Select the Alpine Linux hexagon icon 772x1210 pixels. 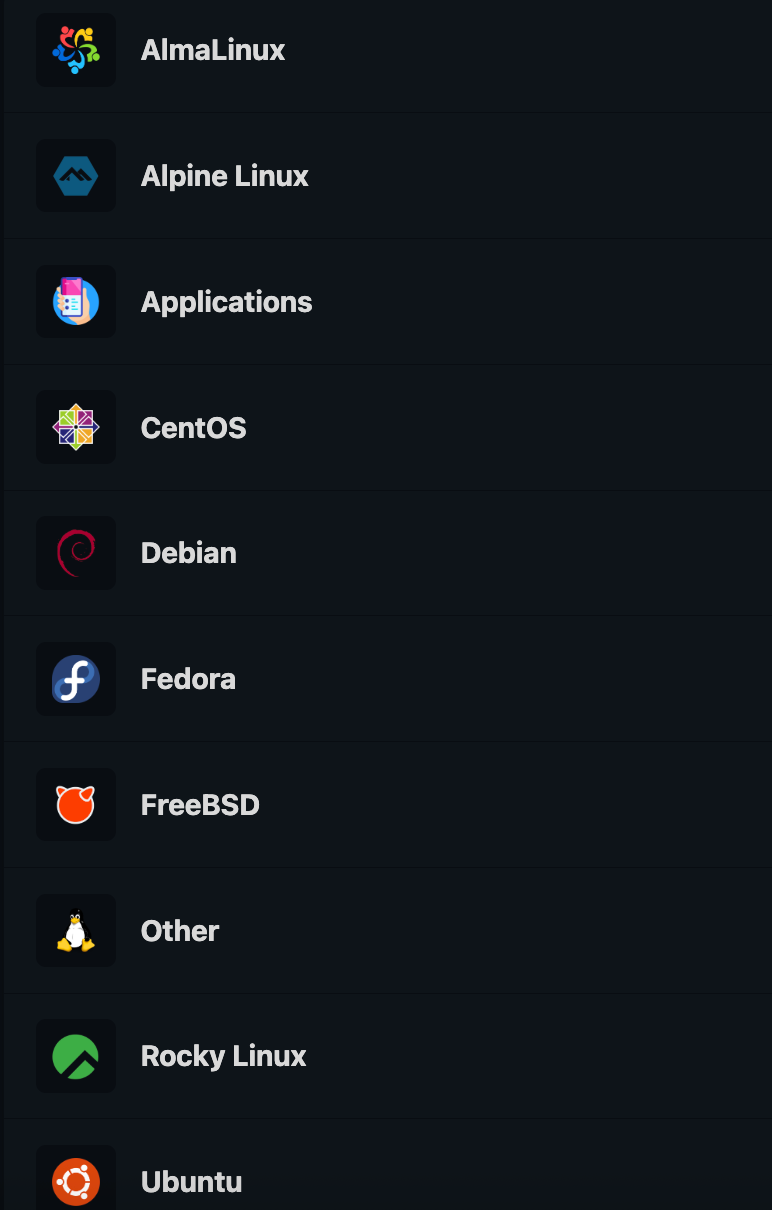click(x=76, y=176)
